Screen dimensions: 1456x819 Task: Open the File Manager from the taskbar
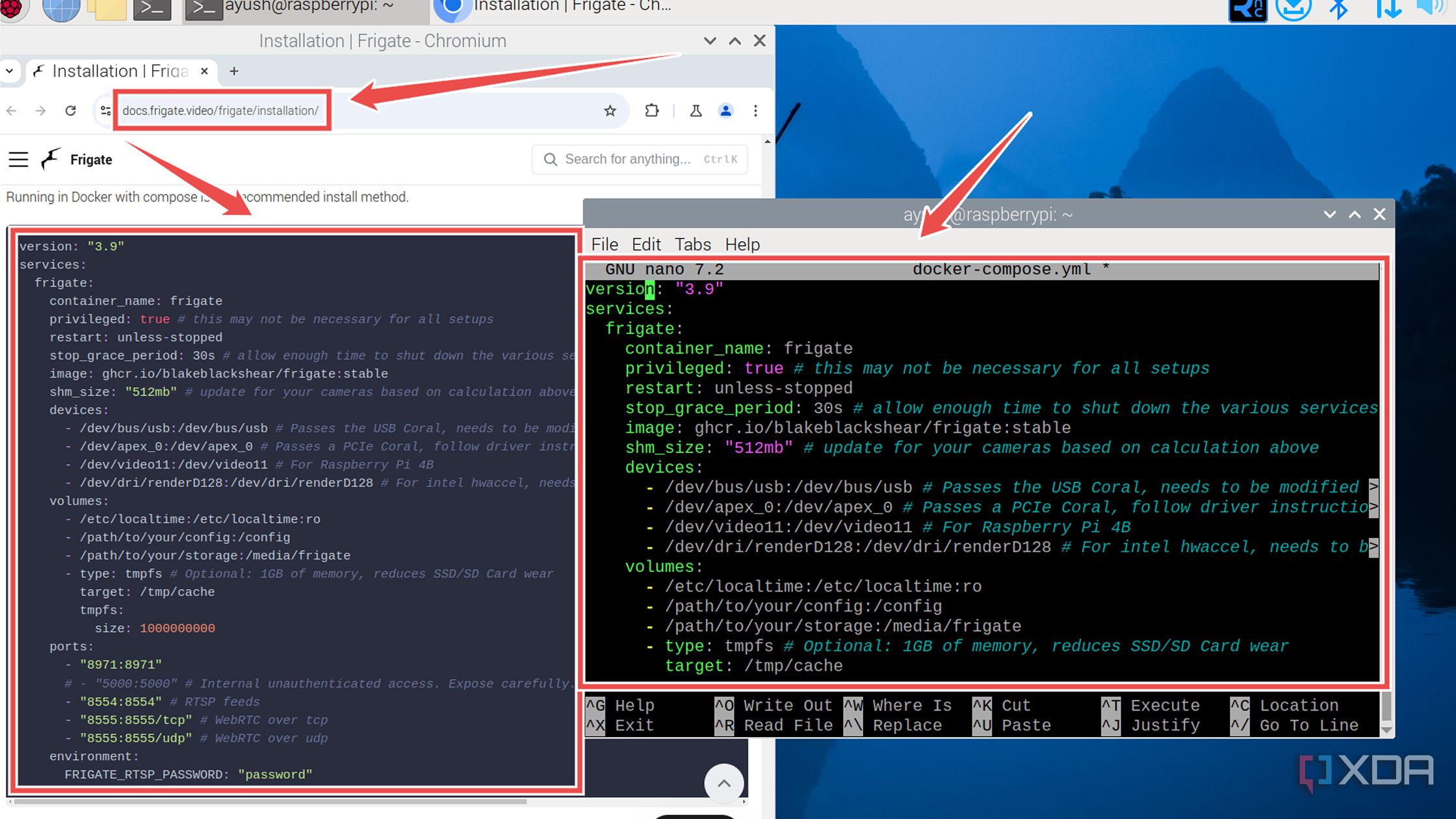coord(106,9)
